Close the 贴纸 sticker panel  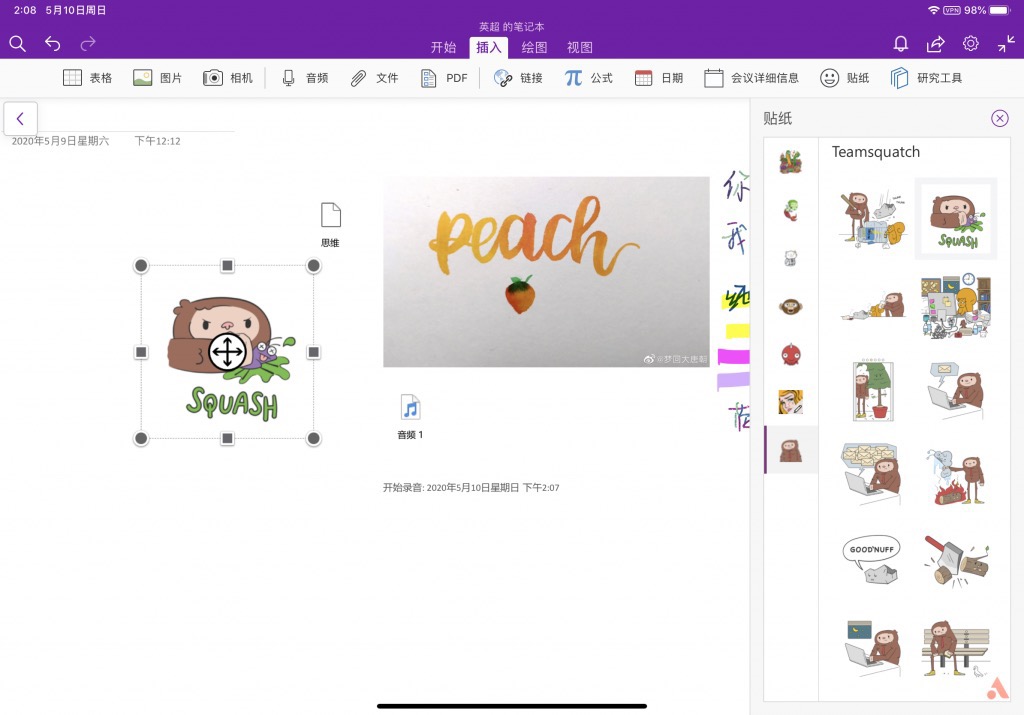(999, 118)
